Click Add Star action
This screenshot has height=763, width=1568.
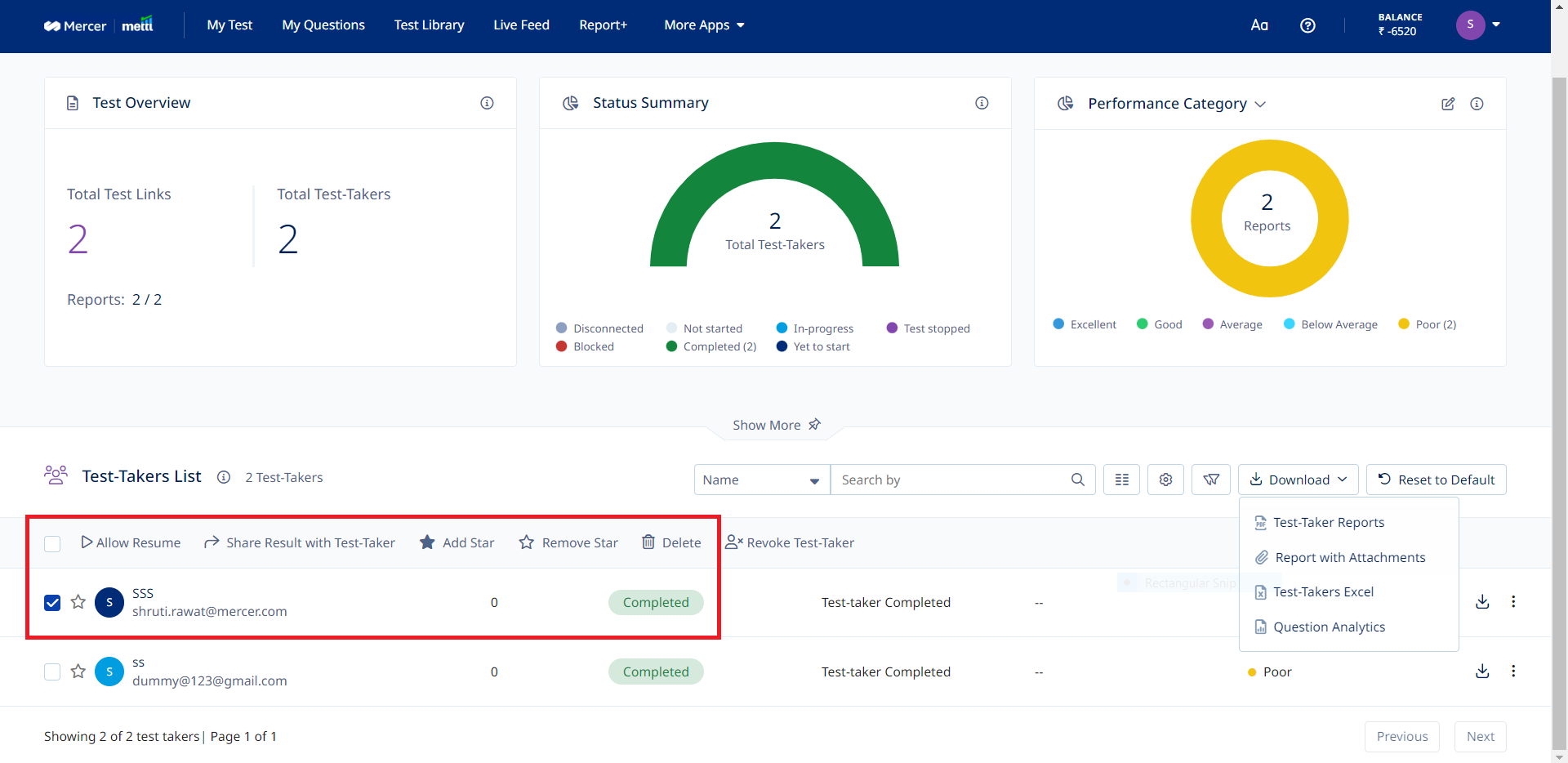pos(457,542)
